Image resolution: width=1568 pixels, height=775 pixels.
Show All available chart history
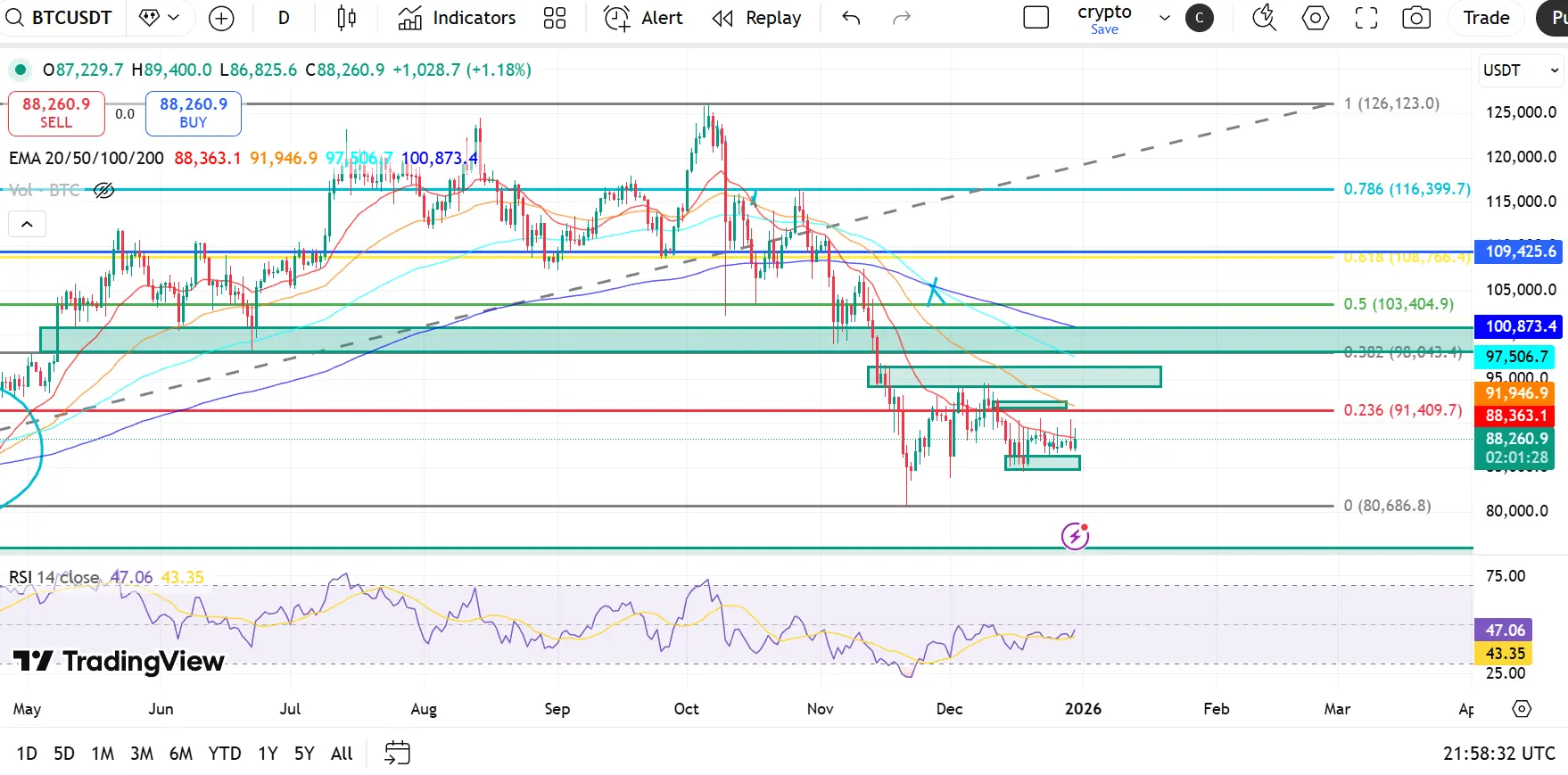tap(342, 754)
